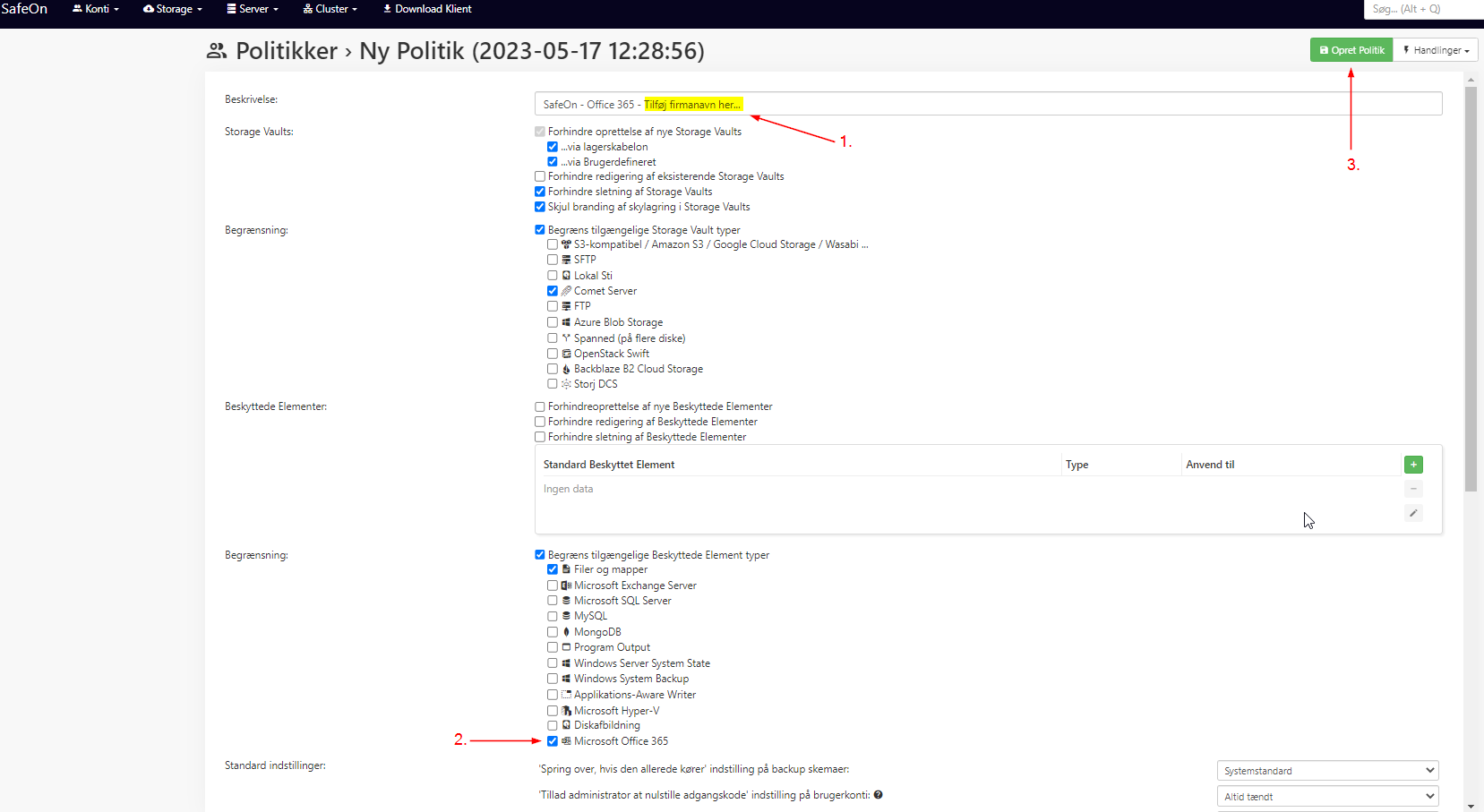Screen dimensions: 1484x812
Task: Click the 'Standard Beskyttet Element' column header
Action: [609, 465]
